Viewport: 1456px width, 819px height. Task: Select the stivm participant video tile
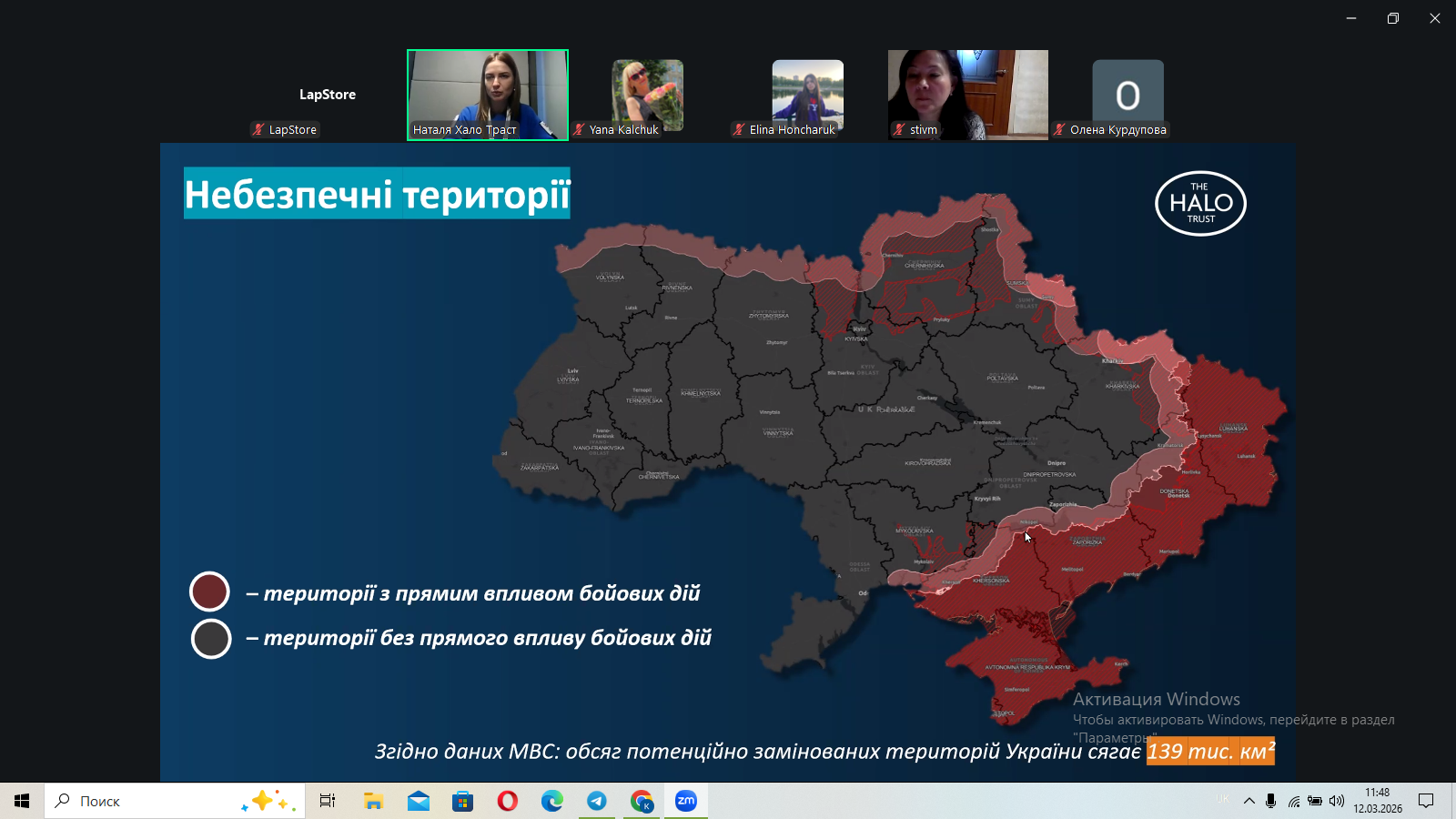(967, 95)
